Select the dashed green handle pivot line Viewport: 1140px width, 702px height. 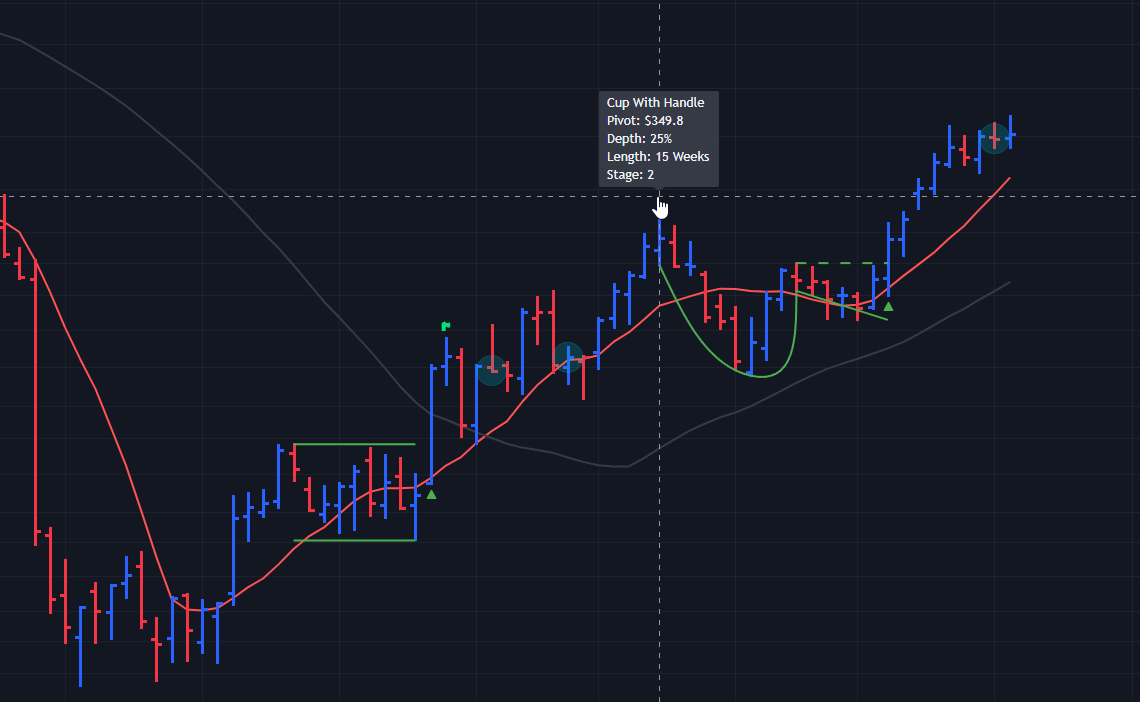tap(842, 263)
